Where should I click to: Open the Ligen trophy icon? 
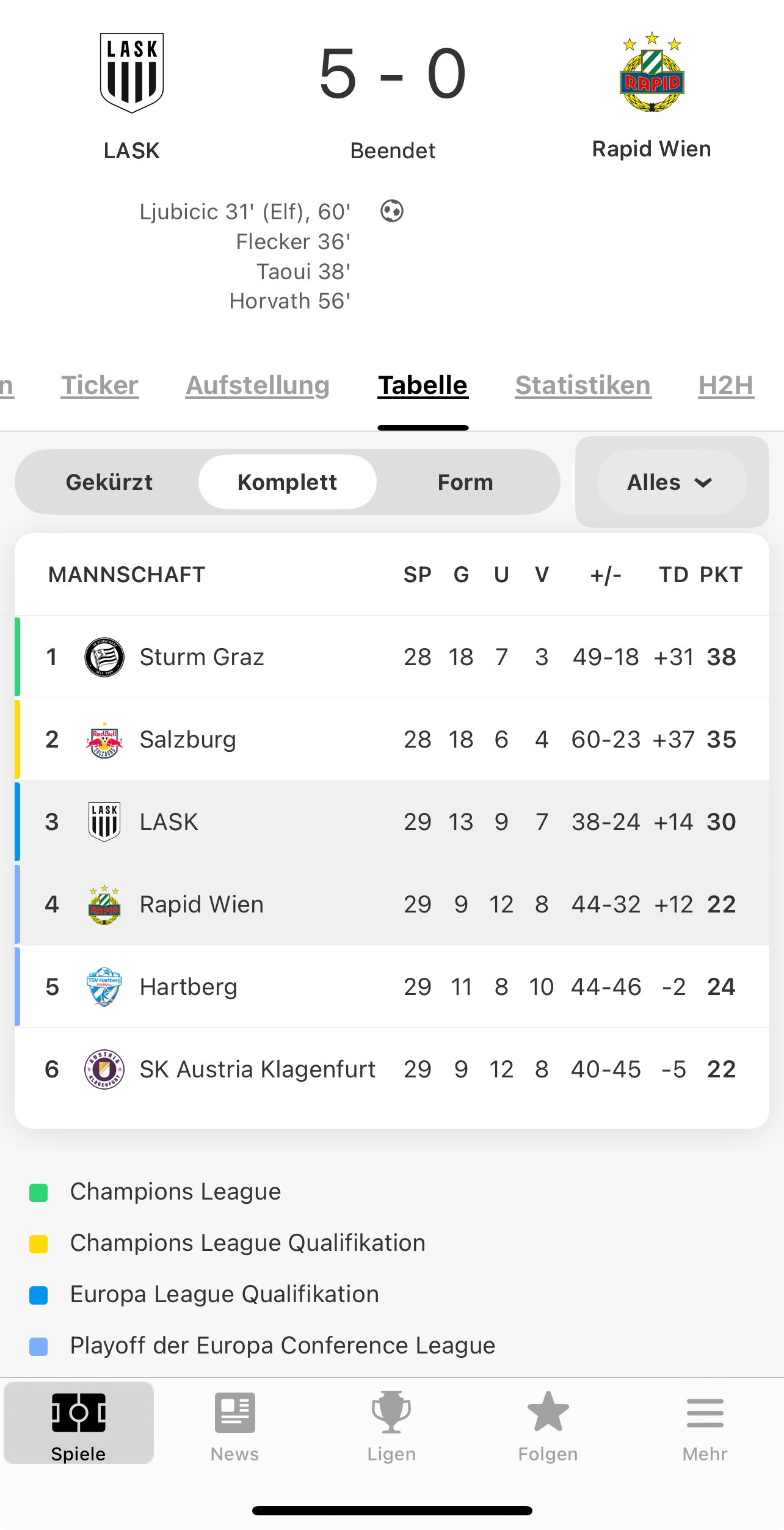[391, 1412]
